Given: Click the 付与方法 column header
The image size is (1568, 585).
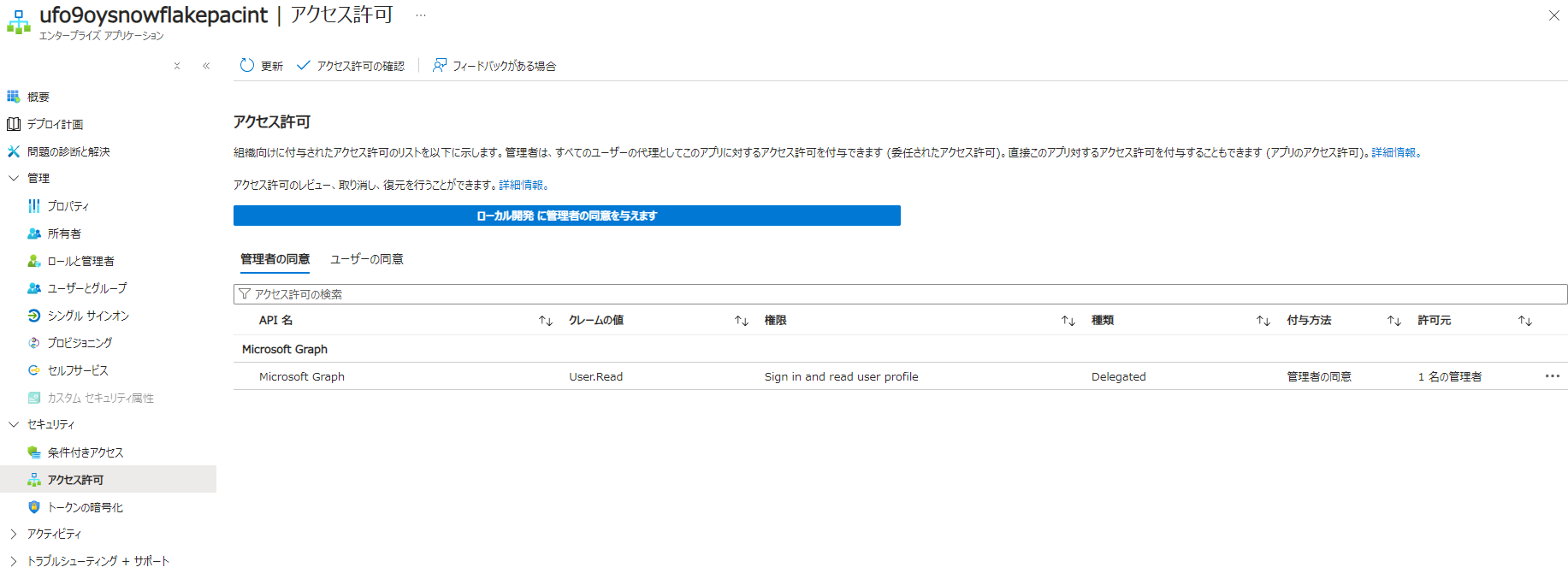Looking at the screenshot, I should point(1309,320).
